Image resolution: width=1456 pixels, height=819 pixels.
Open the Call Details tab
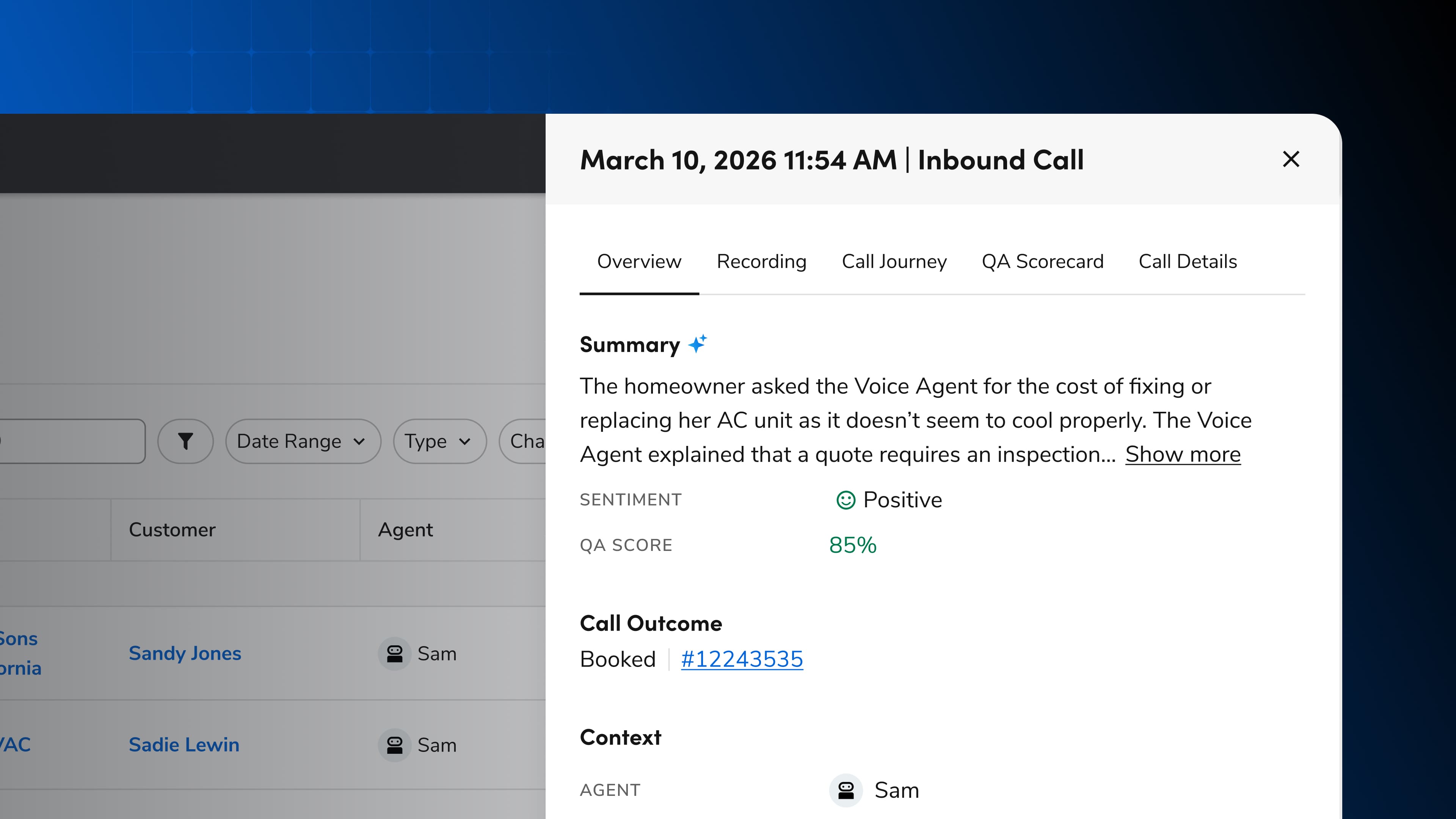[1188, 262]
